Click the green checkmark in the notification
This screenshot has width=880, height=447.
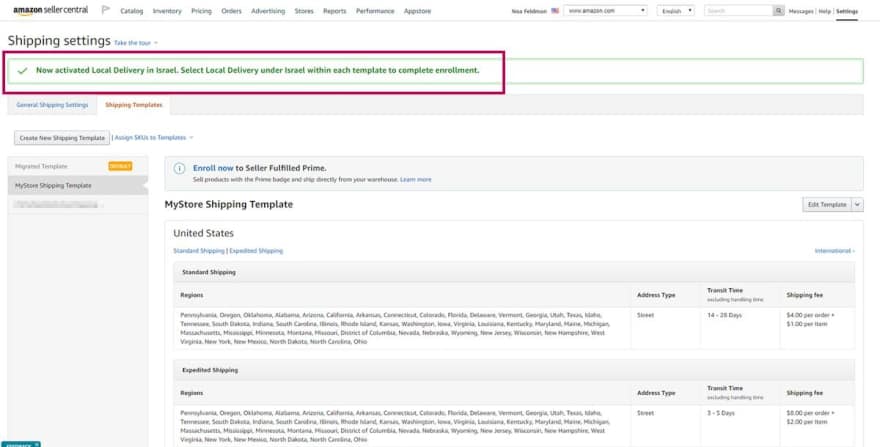[22, 71]
